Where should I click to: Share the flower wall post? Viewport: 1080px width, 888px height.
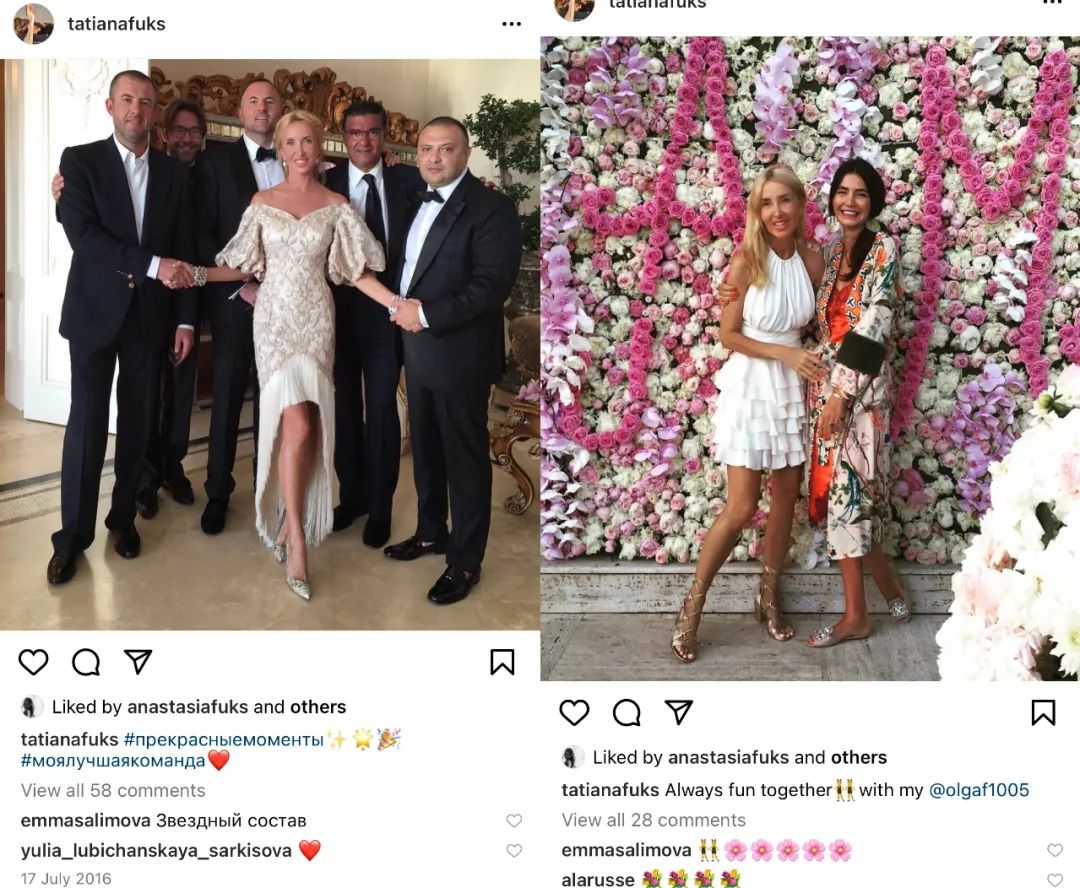(x=678, y=712)
